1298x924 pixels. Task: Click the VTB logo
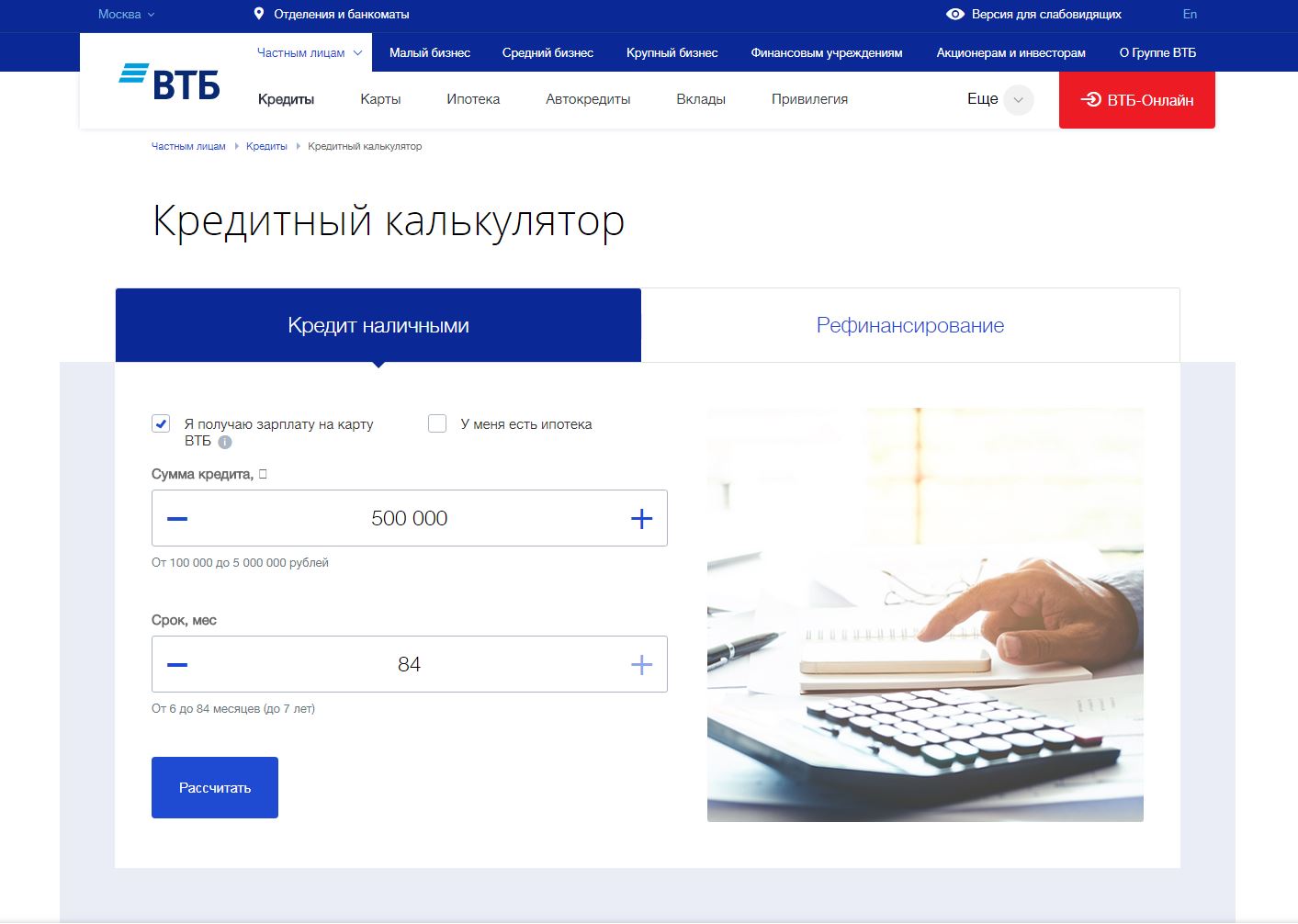[x=170, y=83]
